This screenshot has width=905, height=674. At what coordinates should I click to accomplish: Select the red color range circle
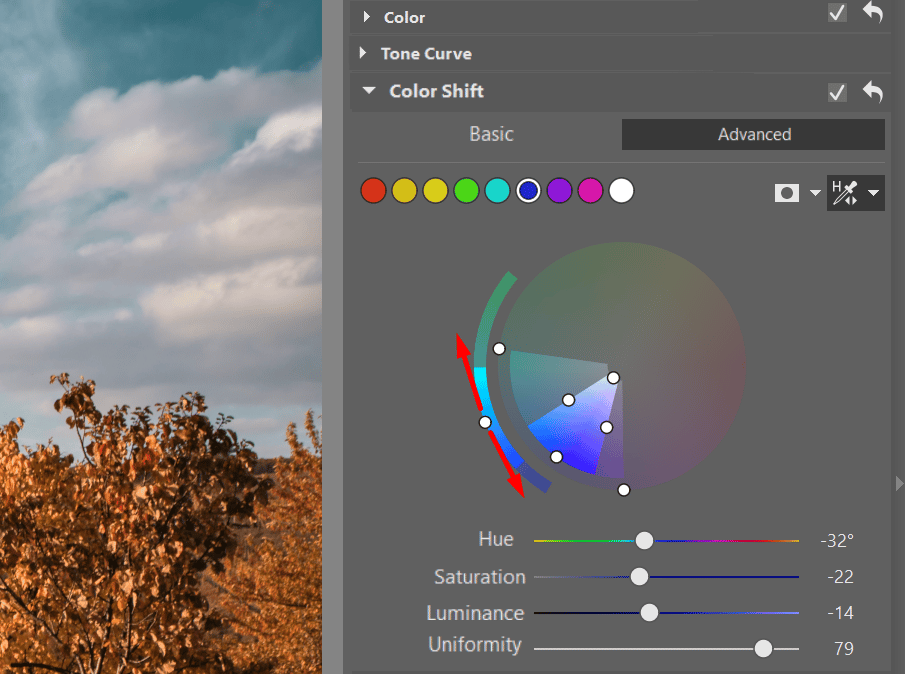373,190
